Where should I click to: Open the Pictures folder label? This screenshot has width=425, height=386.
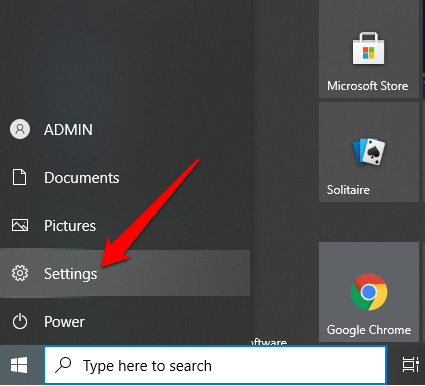tap(70, 226)
